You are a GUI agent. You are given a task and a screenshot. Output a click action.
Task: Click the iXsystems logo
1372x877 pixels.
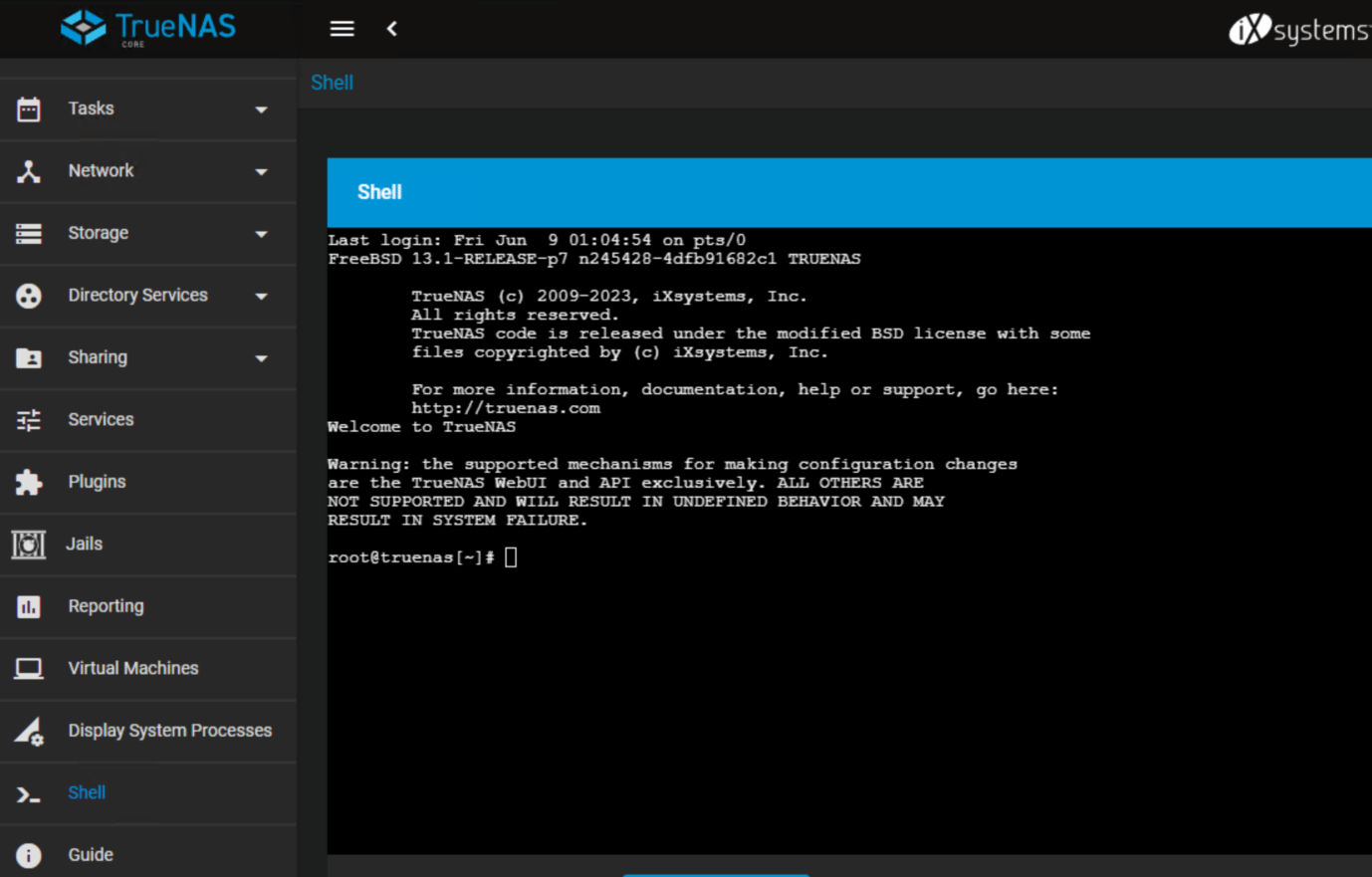pos(1299,29)
